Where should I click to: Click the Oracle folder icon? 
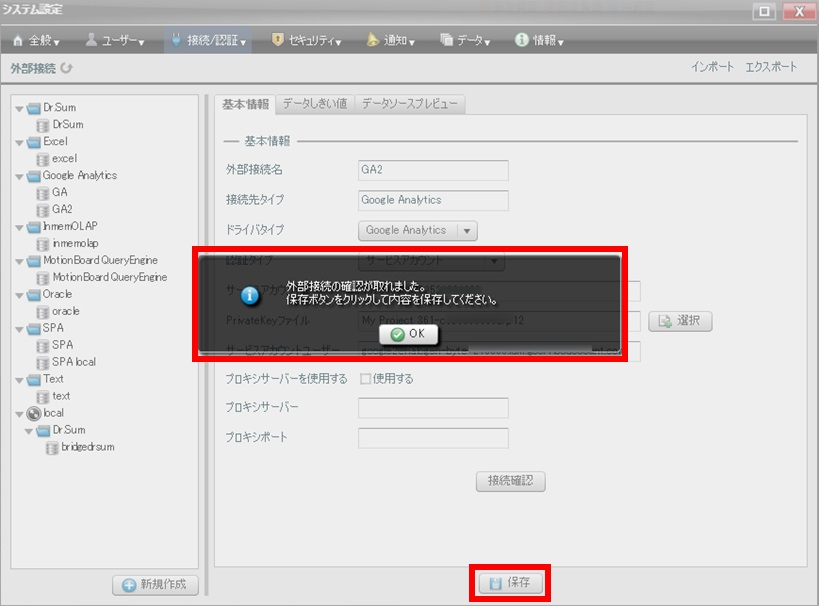pyautogui.click(x=33, y=295)
